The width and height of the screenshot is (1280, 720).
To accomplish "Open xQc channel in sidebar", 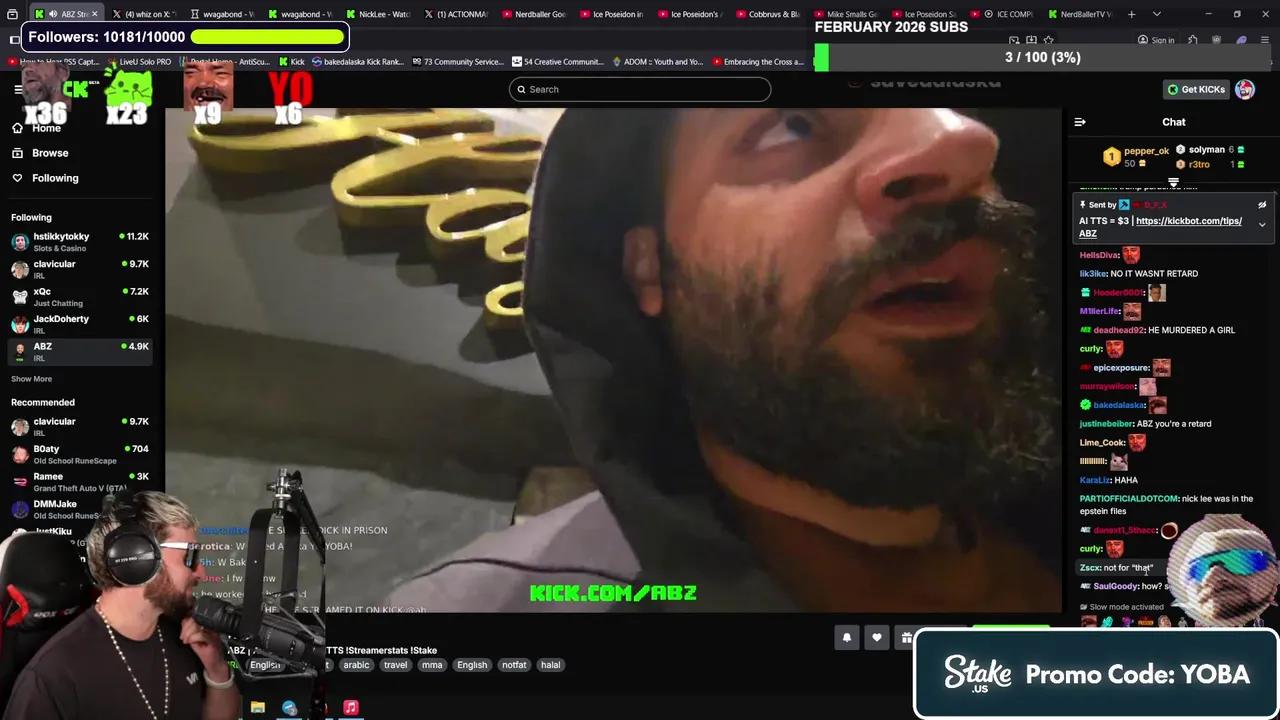I will 80,296.
